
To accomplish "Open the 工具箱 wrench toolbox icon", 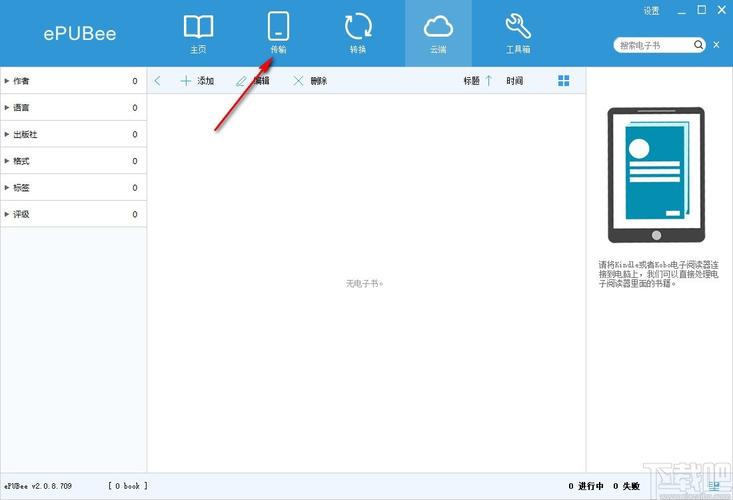I will (x=518, y=31).
